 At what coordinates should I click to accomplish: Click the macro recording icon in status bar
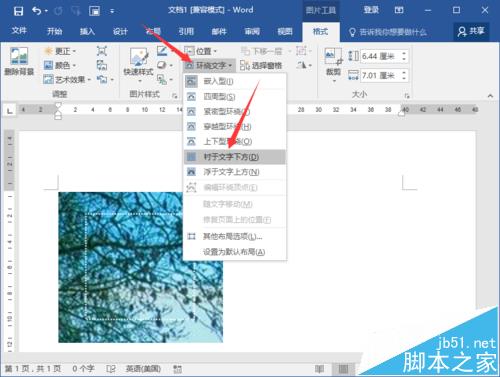click(177, 369)
